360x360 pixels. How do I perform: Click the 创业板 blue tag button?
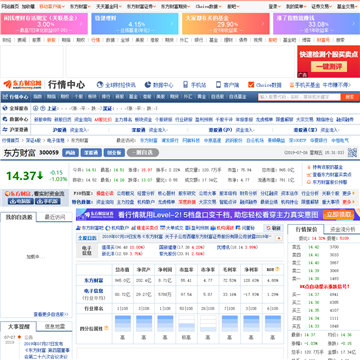pos(114,153)
